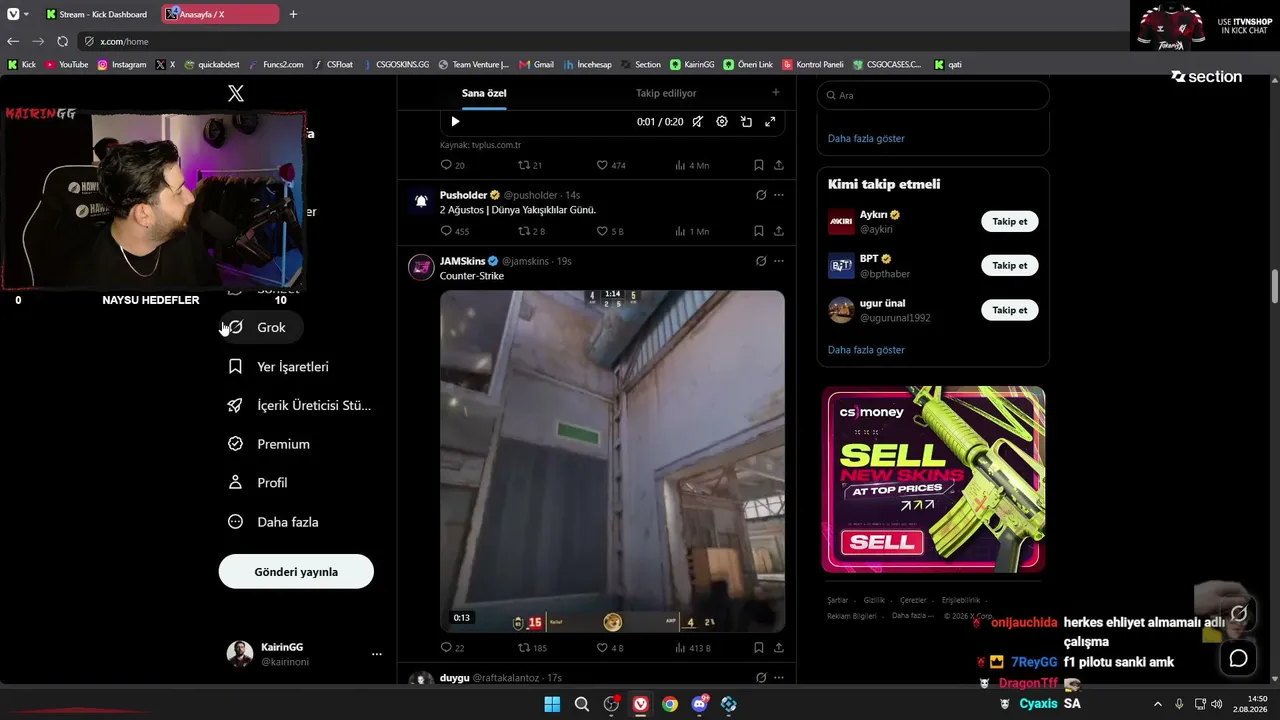Image resolution: width=1280 pixels, height=720 pixels.
Task: Enter fullscreen on the top video player
Action: tap(770, 122)
